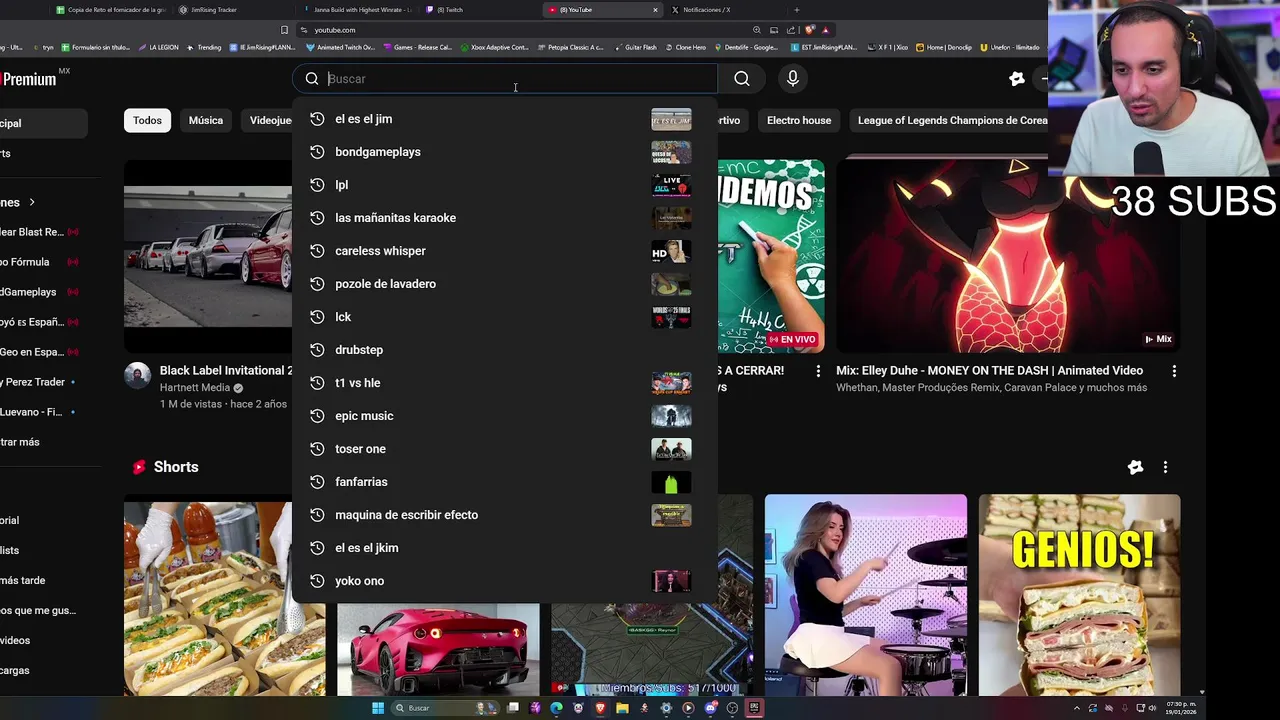Select suggestion 'pozole de lavadero'
The image size is (1280, 720).
pyautogui.click(x=504, y=284)
